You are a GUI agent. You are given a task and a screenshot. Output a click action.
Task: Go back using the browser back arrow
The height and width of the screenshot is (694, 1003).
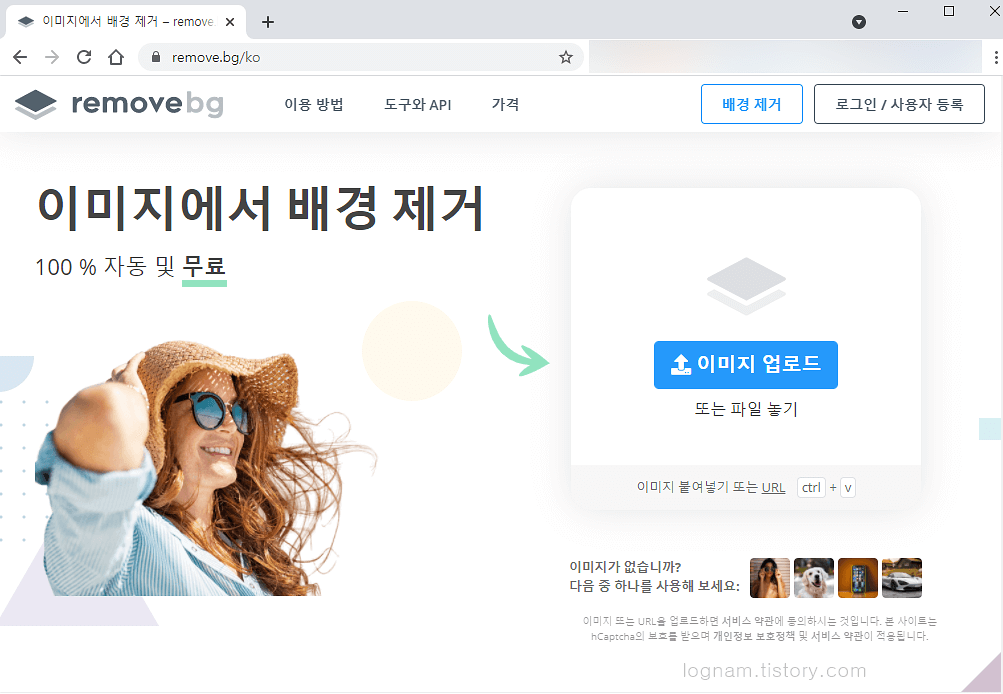[x=20, y=57]
